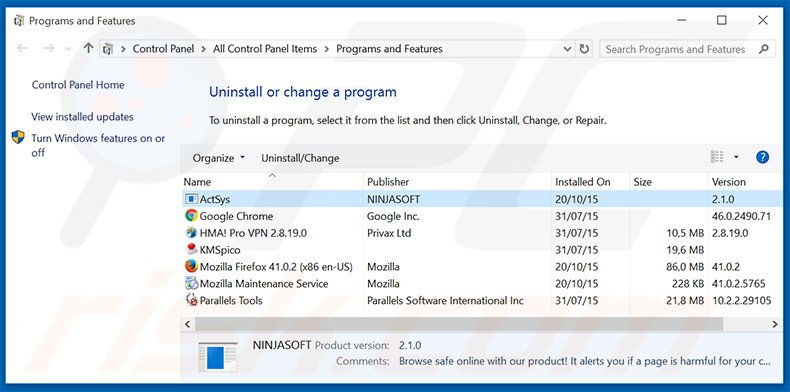Click 86,0 MB size cell

click(x=685, y=267)
